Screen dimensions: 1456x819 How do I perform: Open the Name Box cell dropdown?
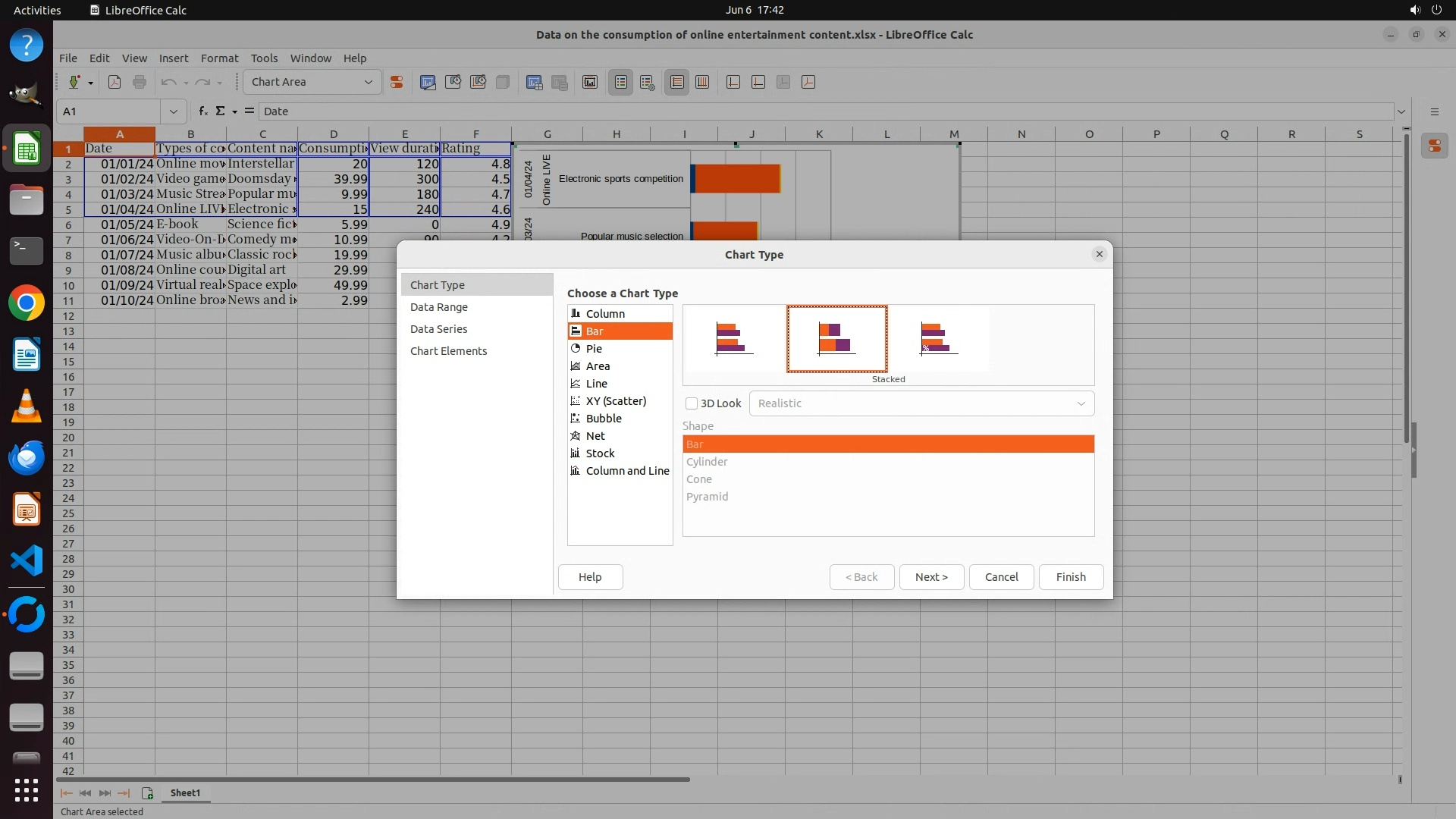coord(173,111)
